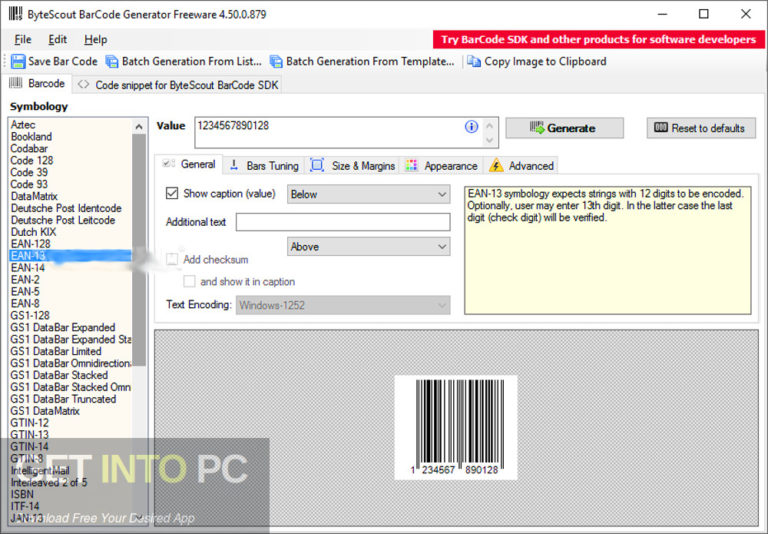The width and height of the screenshot is (768, 534).
Task: Click the barcode icon on the Barcode tab
Action: (16, 83)
